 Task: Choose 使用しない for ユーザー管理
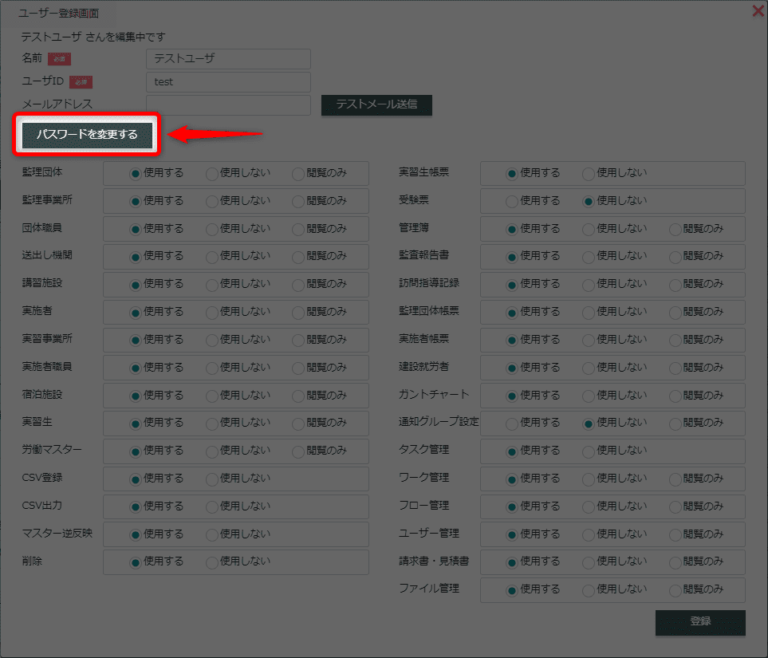click(x=589, y=534)
